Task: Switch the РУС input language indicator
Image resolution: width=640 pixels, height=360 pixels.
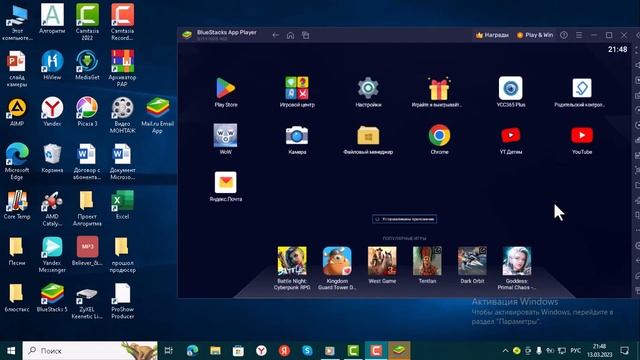Action: pyautogui.click(x=576, y=351)
